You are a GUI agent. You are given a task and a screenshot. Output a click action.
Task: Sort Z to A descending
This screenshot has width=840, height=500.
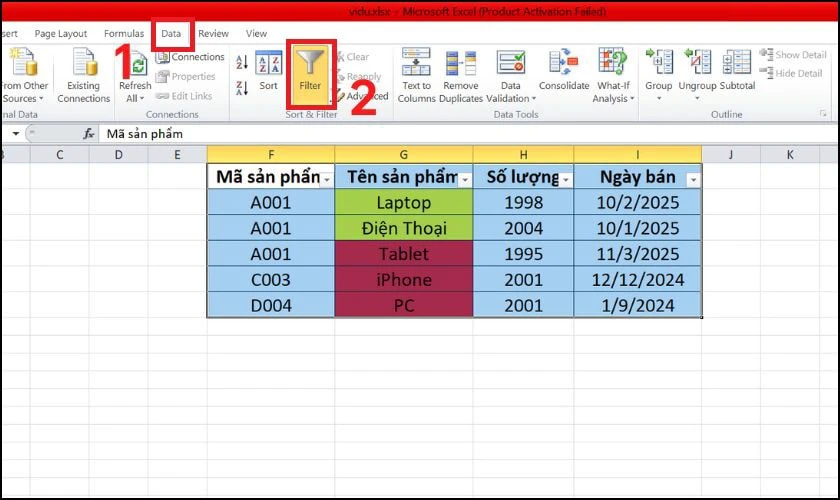[242, 88]
